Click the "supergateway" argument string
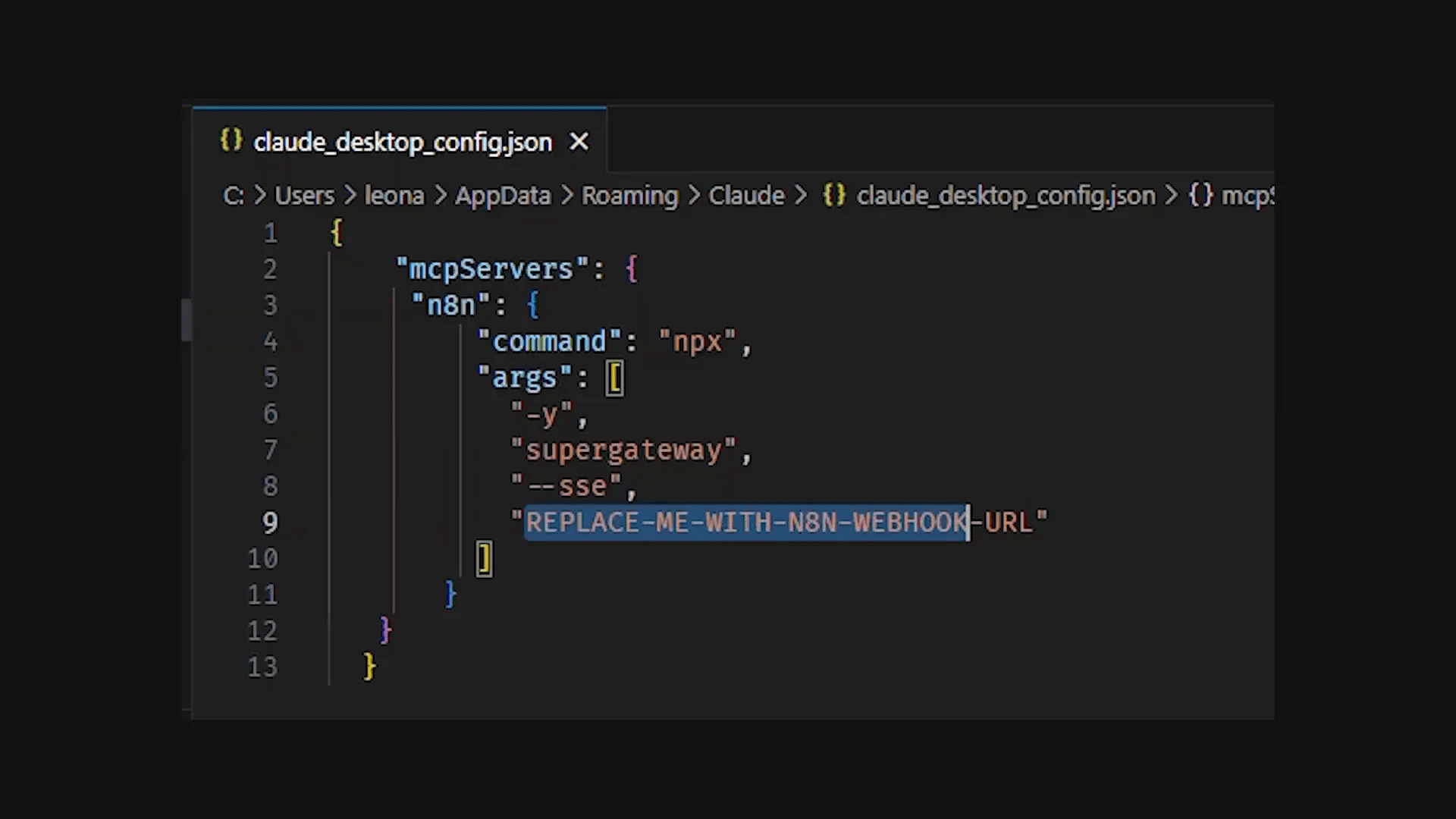This screenshot has width=1456, height=819. point(623,450)
